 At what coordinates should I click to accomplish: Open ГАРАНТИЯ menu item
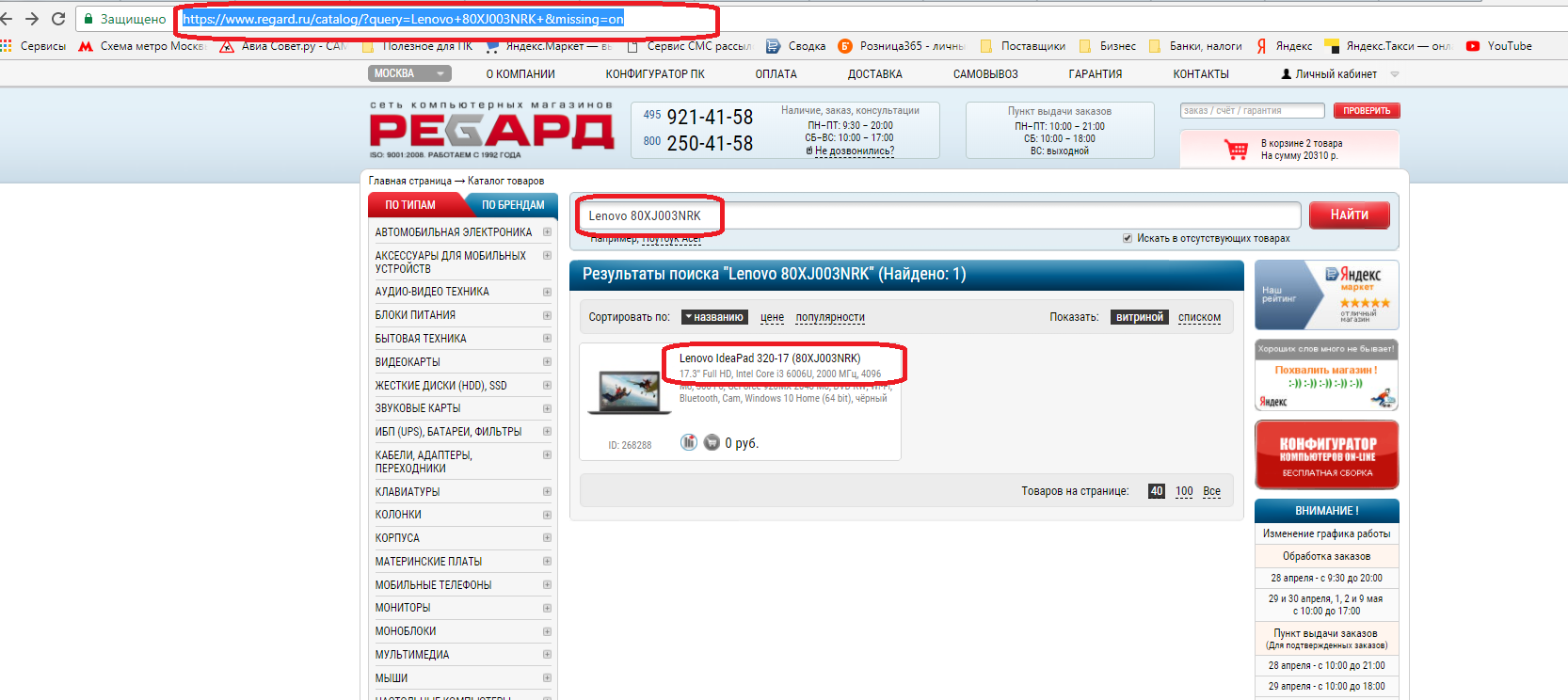point(1095,74)
